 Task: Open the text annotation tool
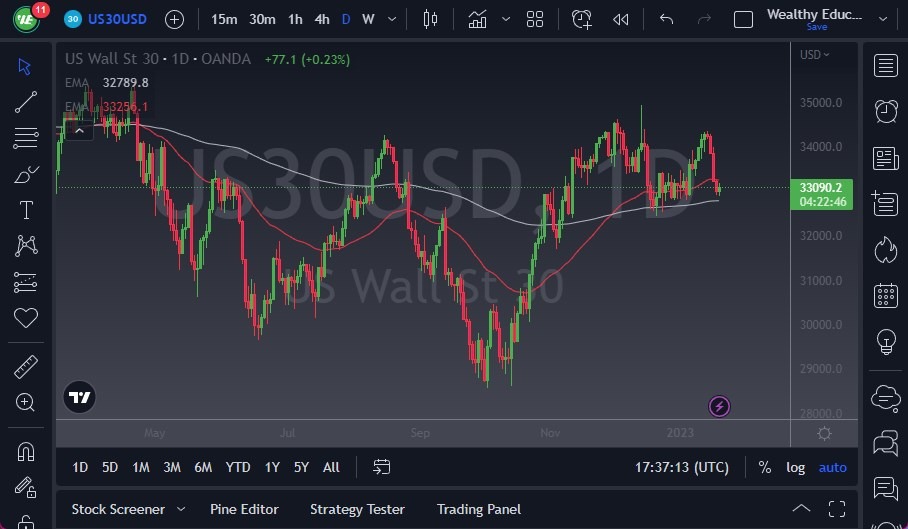point(26,210)
